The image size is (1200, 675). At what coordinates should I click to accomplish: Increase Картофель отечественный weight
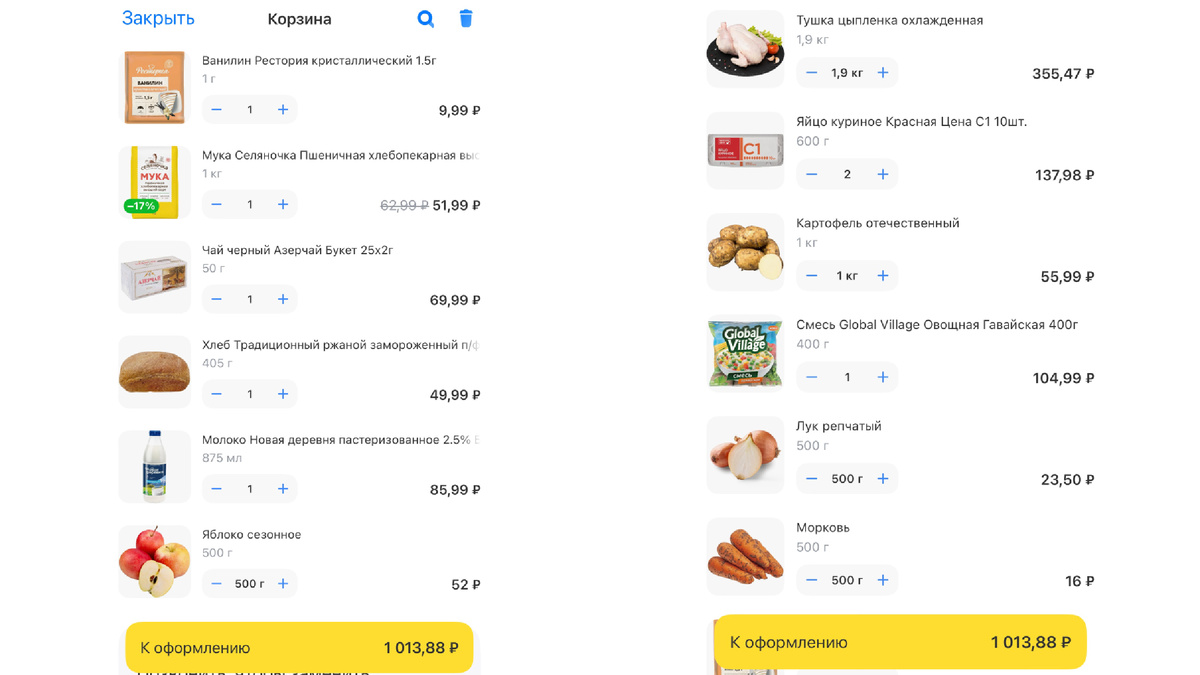pos(882,275)
